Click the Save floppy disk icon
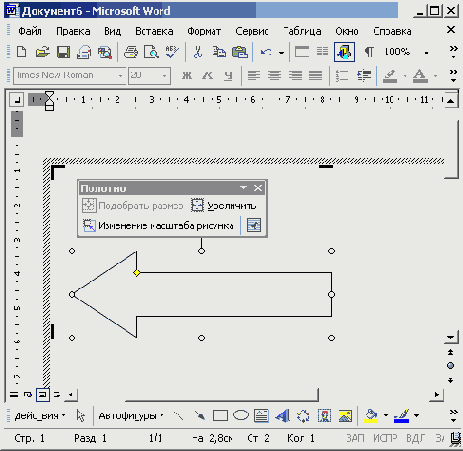The image size is (463, 451). coord(63,52)
